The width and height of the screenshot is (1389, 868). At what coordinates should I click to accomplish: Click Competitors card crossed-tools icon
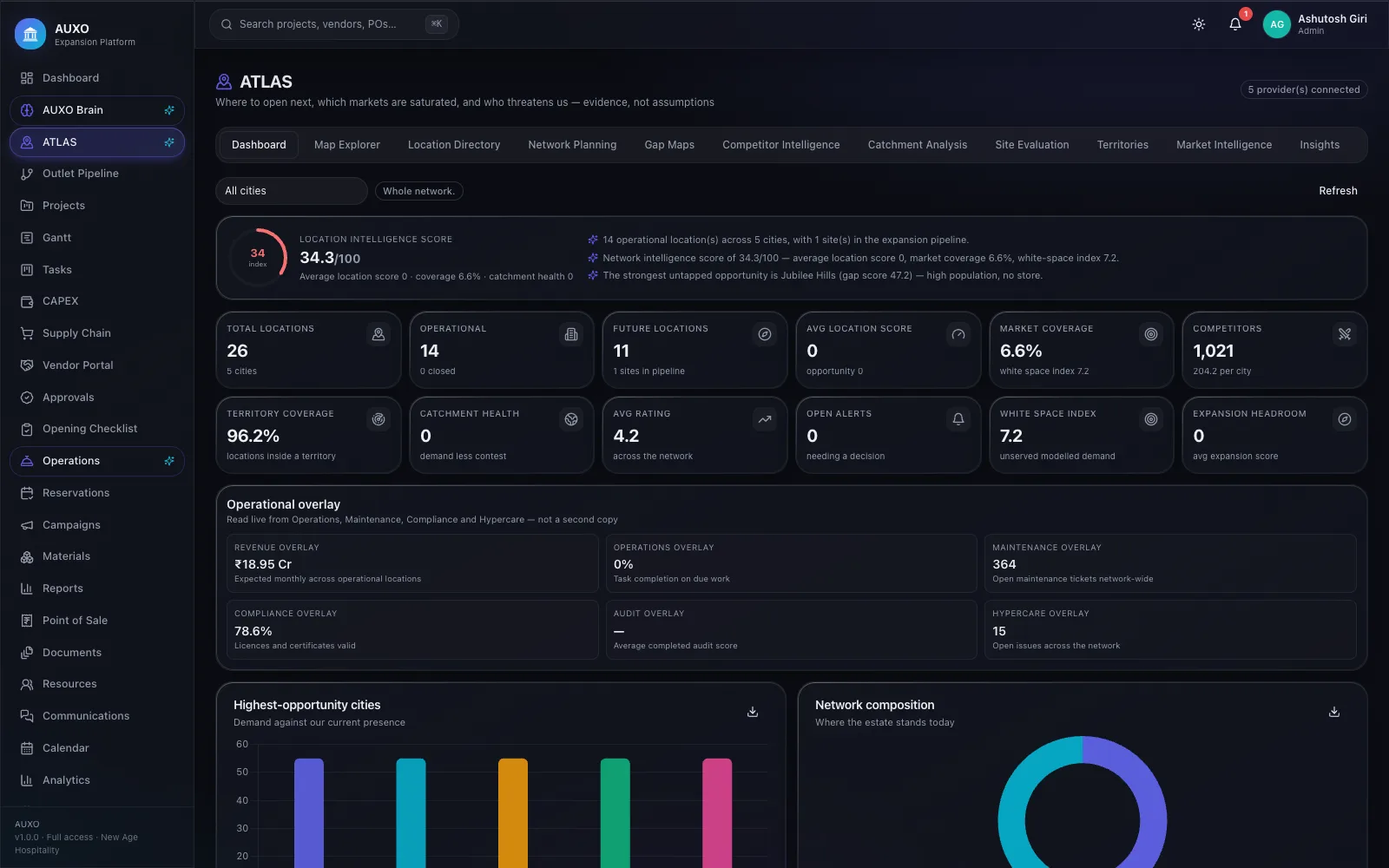1345,334
